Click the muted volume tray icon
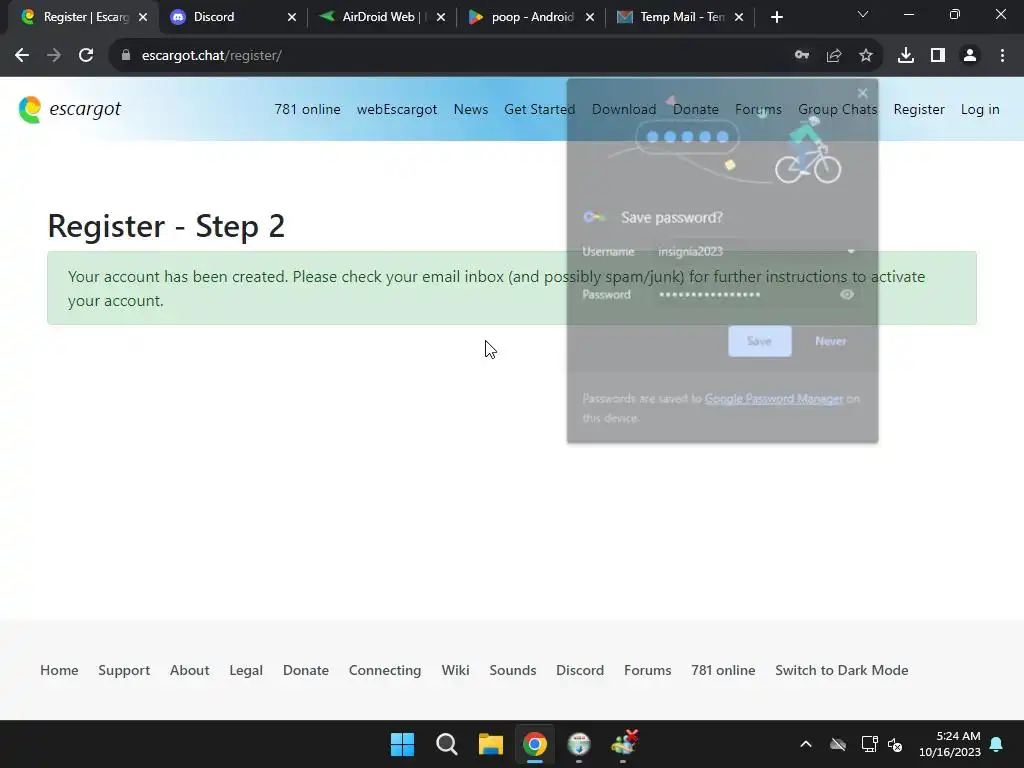This screenshot has height=768, width=1024. [895, 744]
